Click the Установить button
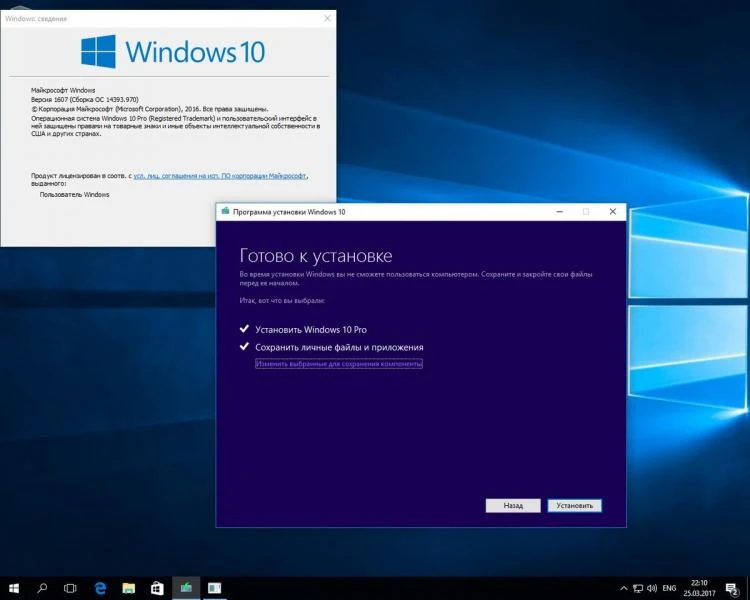Screen dimensions: 750x600 click(x=574, y=505)
